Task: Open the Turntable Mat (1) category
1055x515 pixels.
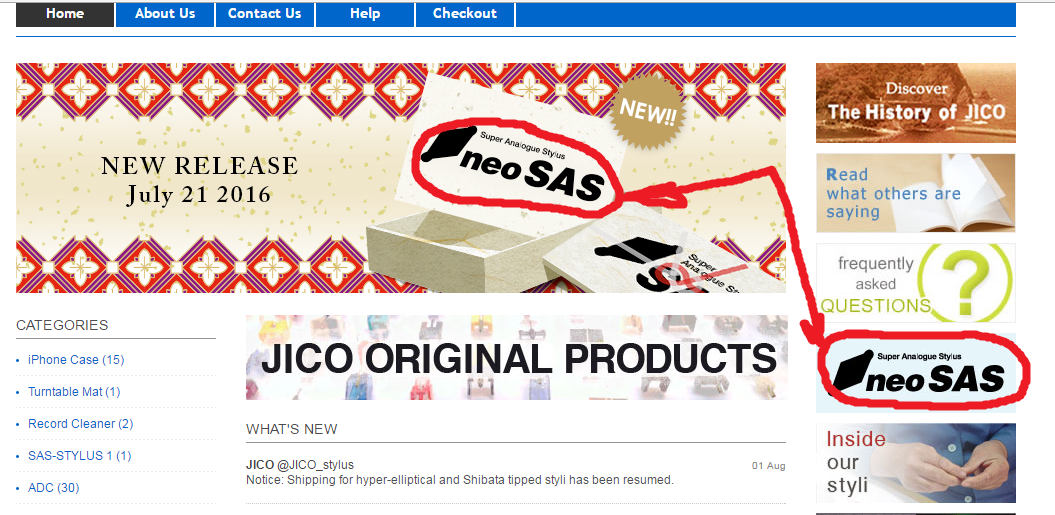Action: coord(74,392)
